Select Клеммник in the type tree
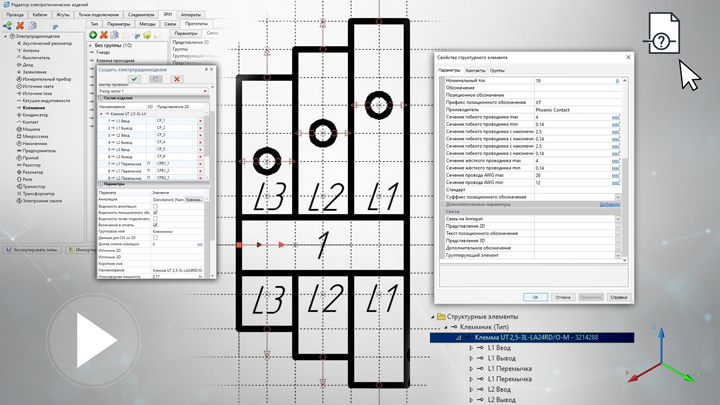720x405 pixels. 34,108
